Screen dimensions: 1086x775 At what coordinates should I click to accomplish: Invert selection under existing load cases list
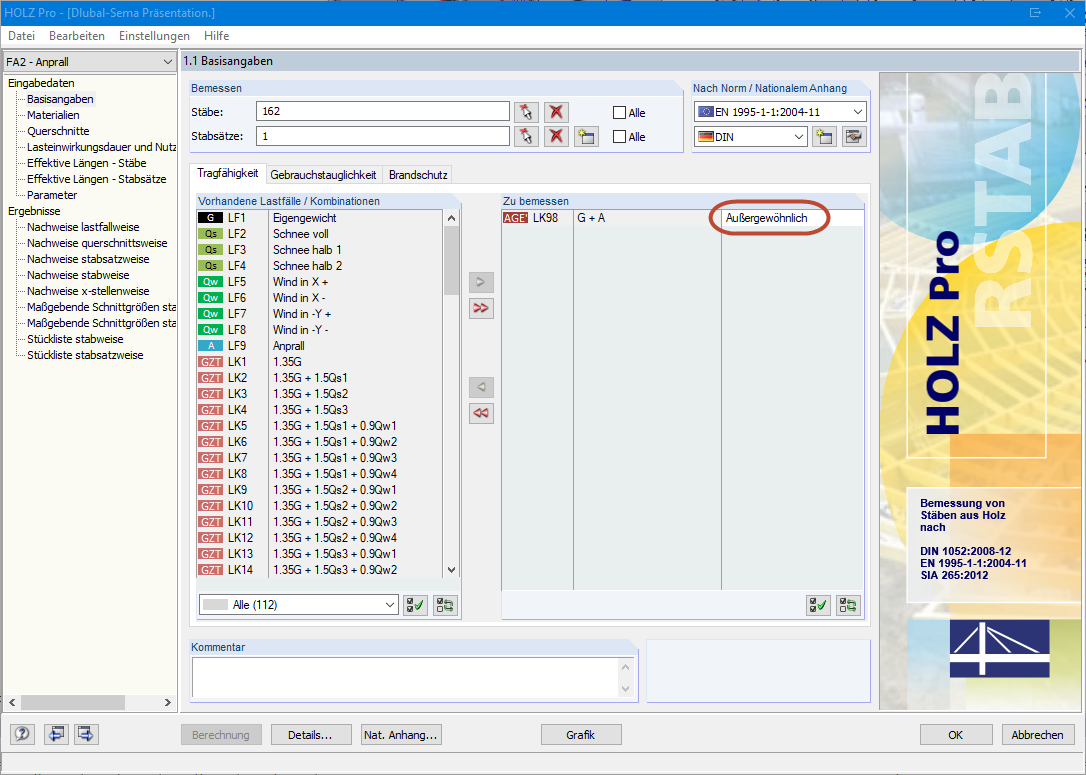(x=445, y=605)
